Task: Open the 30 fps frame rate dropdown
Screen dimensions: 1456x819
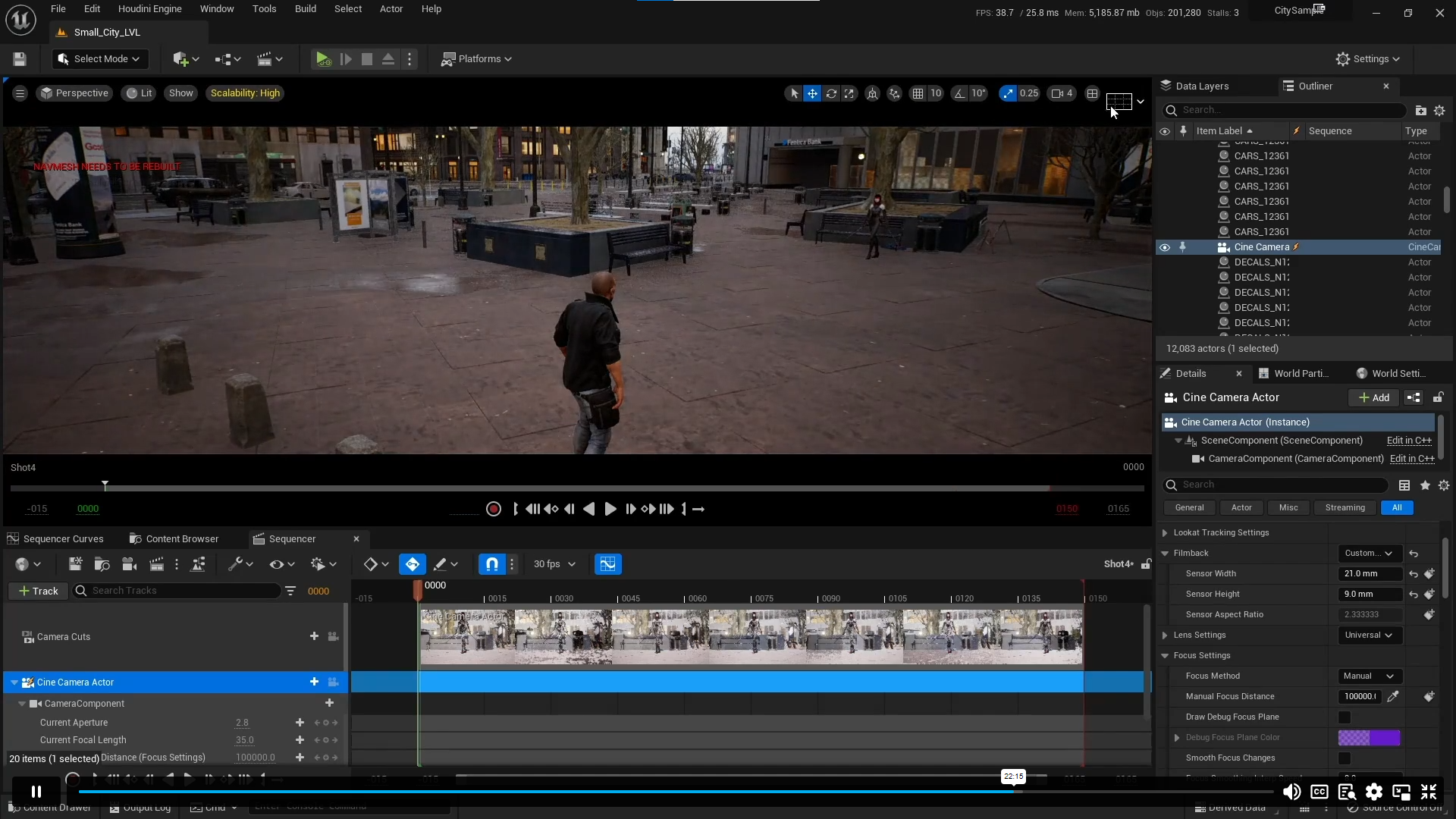Action: tap(554, 564)
